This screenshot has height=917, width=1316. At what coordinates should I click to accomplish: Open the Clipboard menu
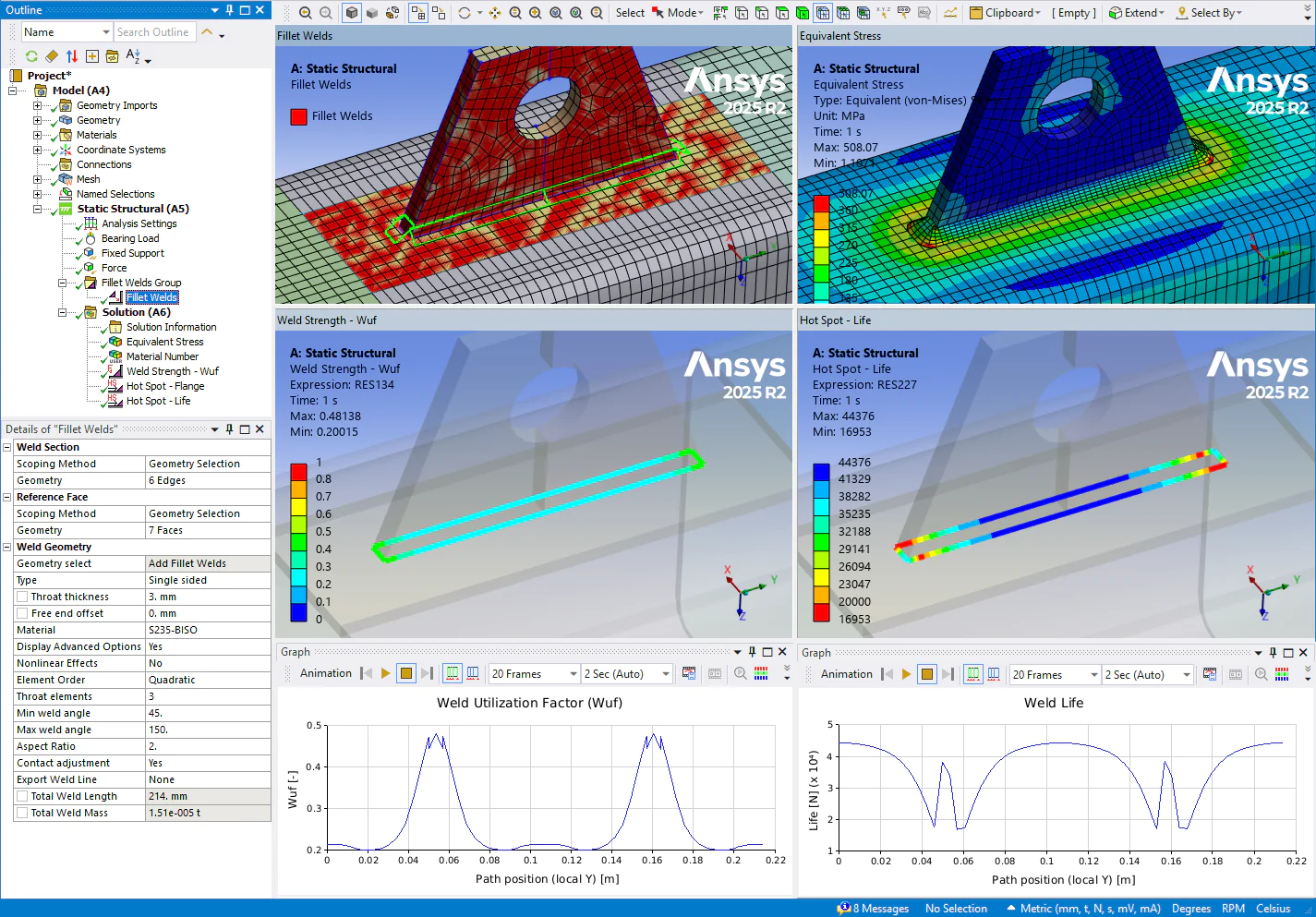coord(1007,13)
